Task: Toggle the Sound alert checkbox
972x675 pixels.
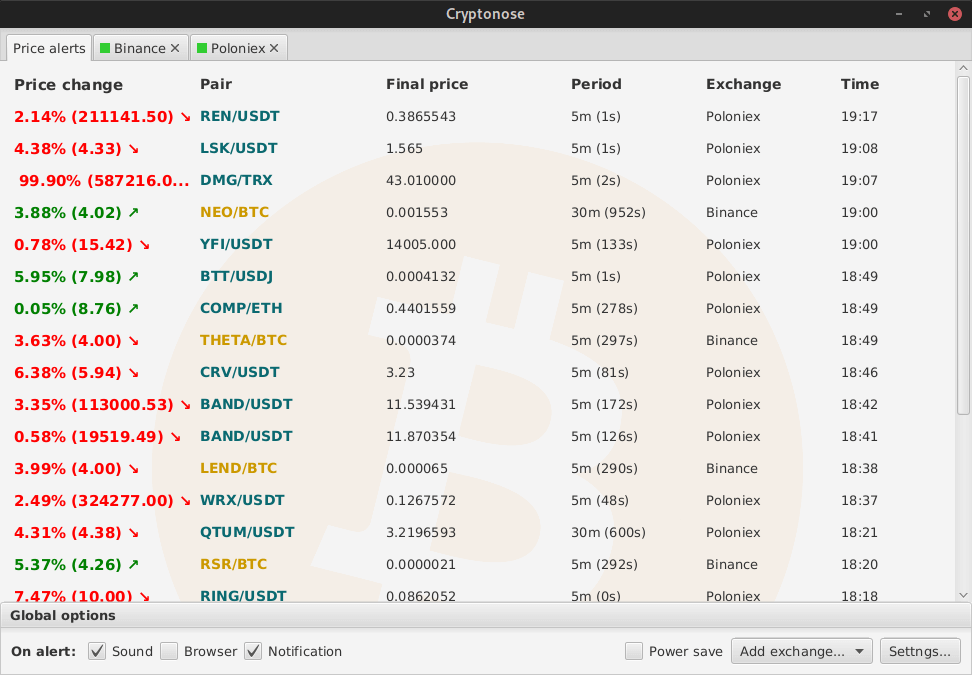Action: 97,651
